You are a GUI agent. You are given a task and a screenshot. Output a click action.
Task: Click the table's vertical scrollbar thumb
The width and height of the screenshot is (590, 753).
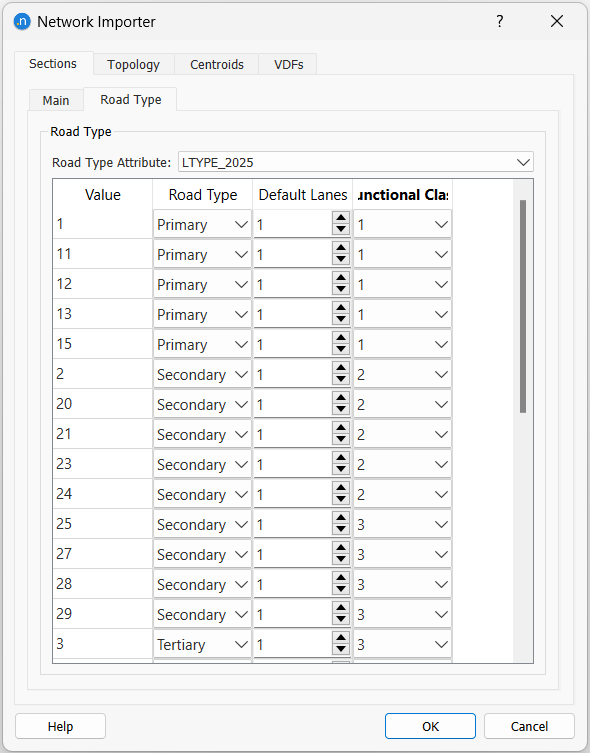click(523, 306)
